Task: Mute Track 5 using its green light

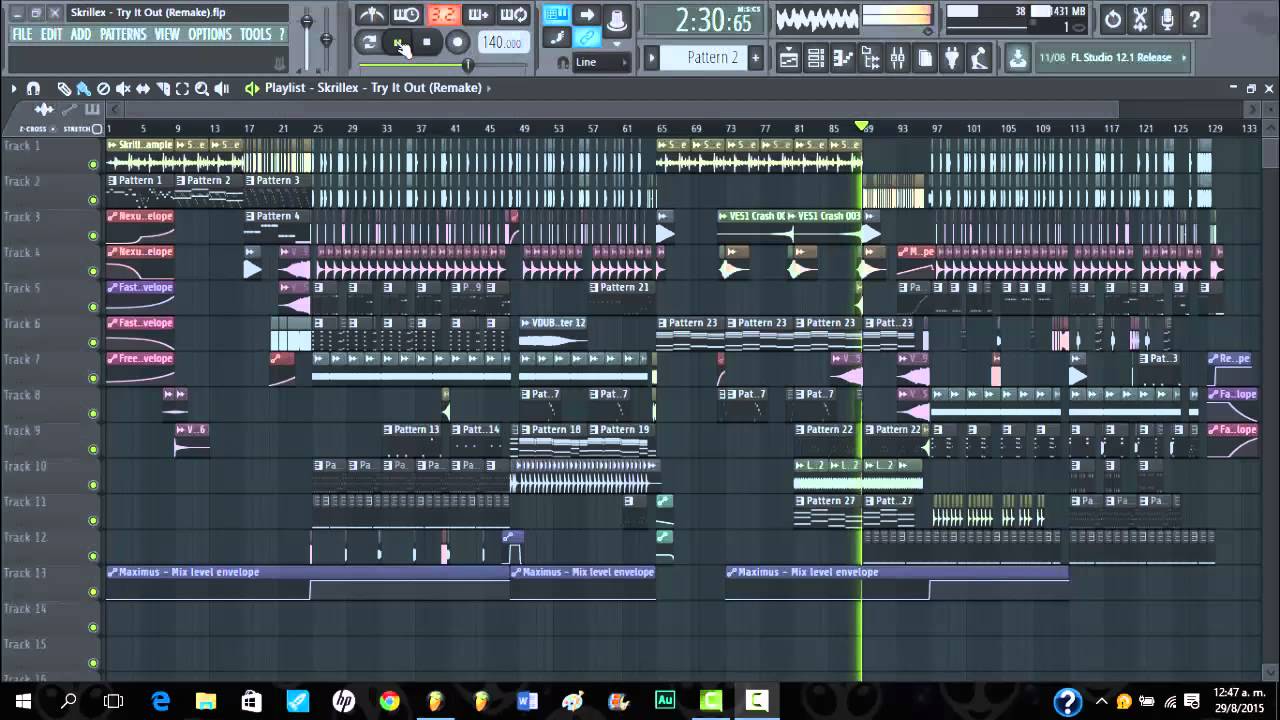Action: click(93, 307)
